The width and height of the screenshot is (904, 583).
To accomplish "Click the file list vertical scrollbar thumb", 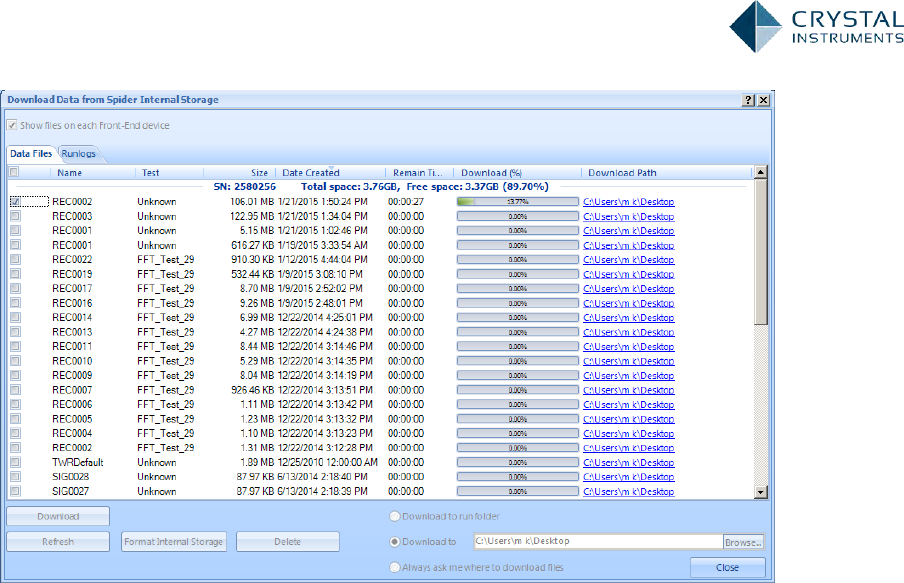I will tap(760, 251).
